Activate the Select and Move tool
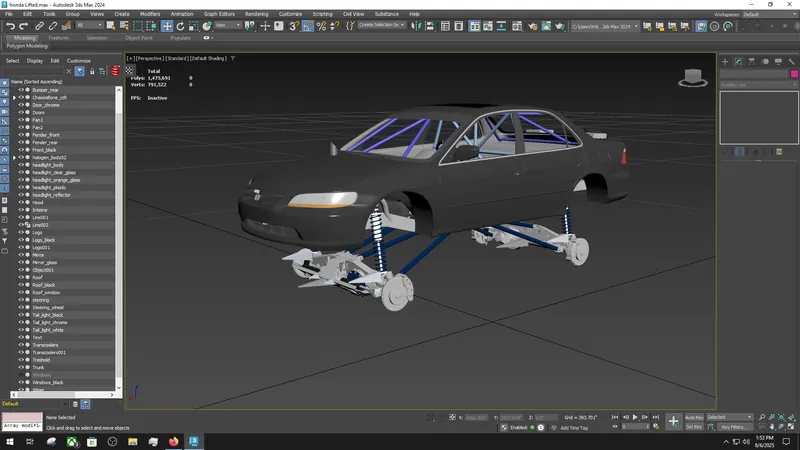Image resolution: width=800 pixels, height=450 pixels. click(167, 26)
